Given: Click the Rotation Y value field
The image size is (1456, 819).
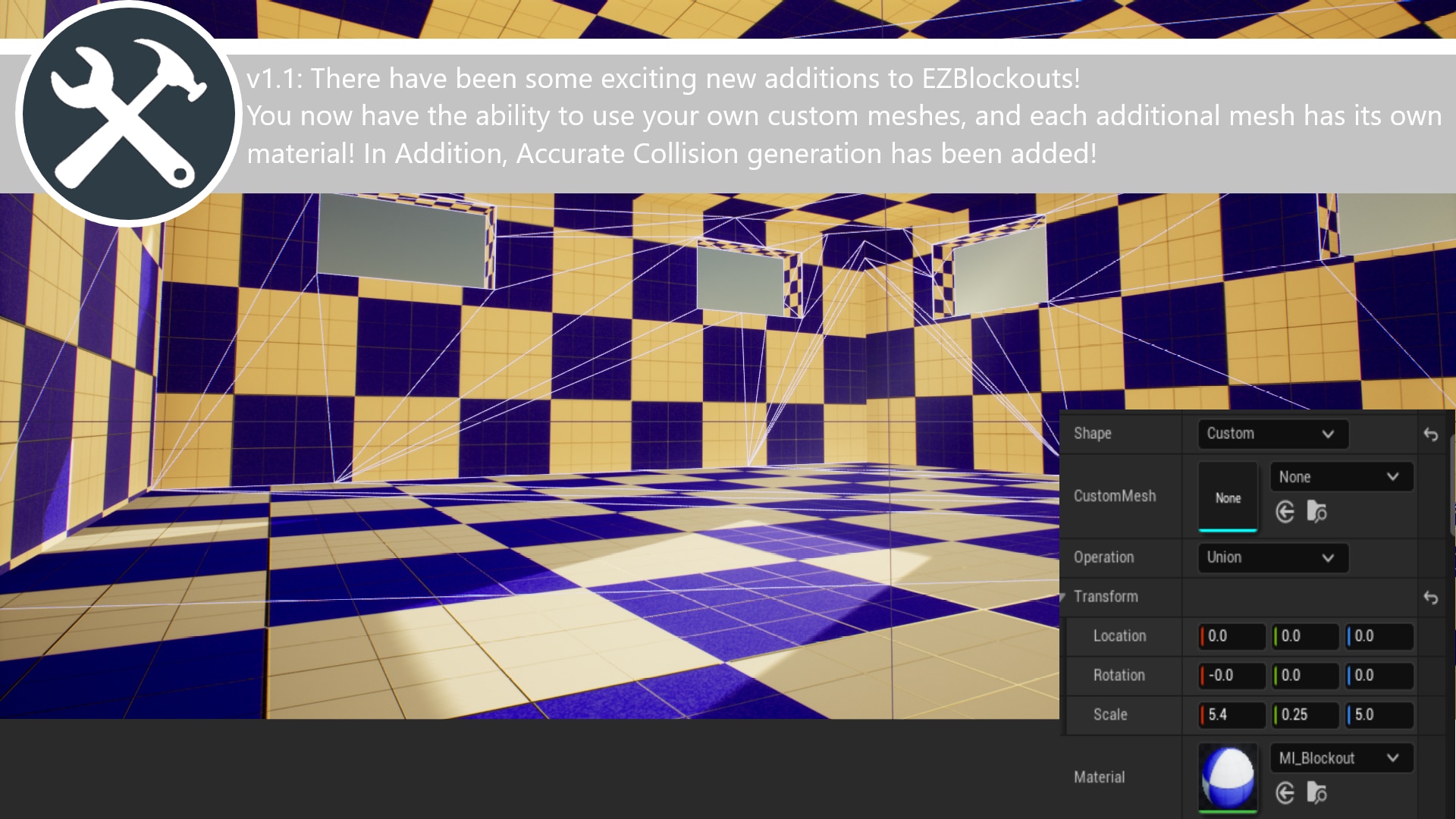Looking at the screenshot, I should 1306,676.
